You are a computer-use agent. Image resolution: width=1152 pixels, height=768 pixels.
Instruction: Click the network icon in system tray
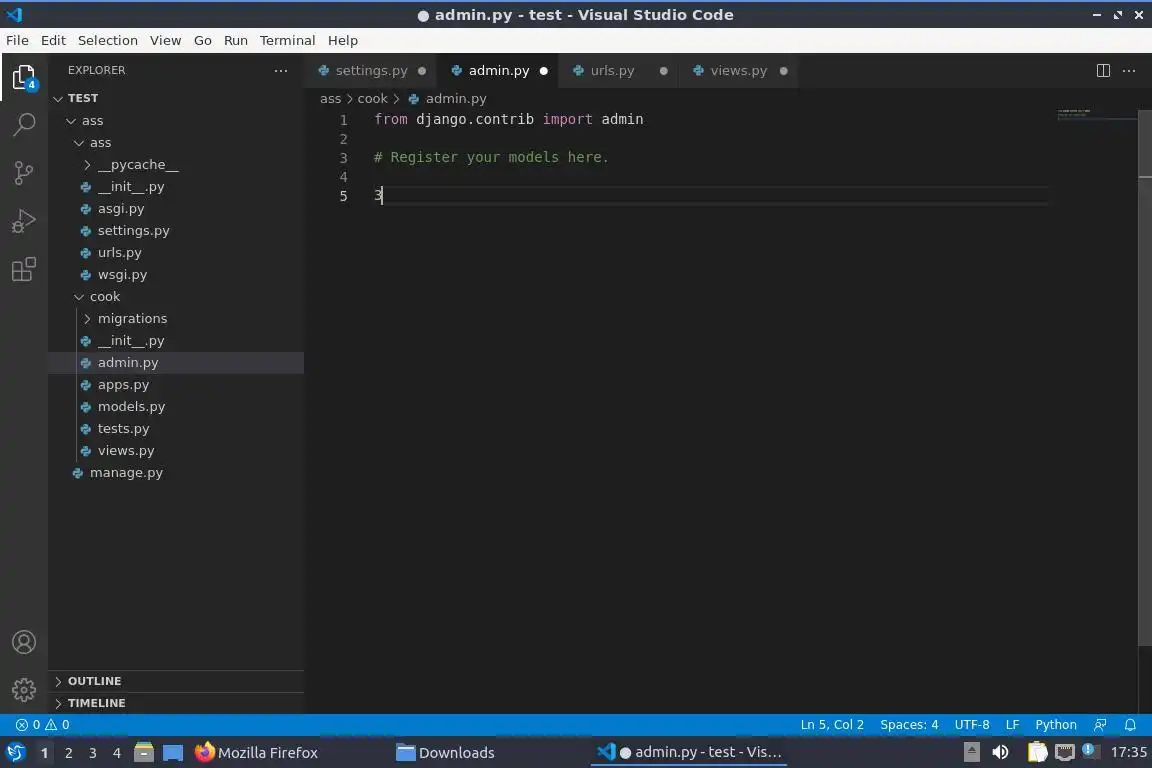click(x=1064, y=752)
